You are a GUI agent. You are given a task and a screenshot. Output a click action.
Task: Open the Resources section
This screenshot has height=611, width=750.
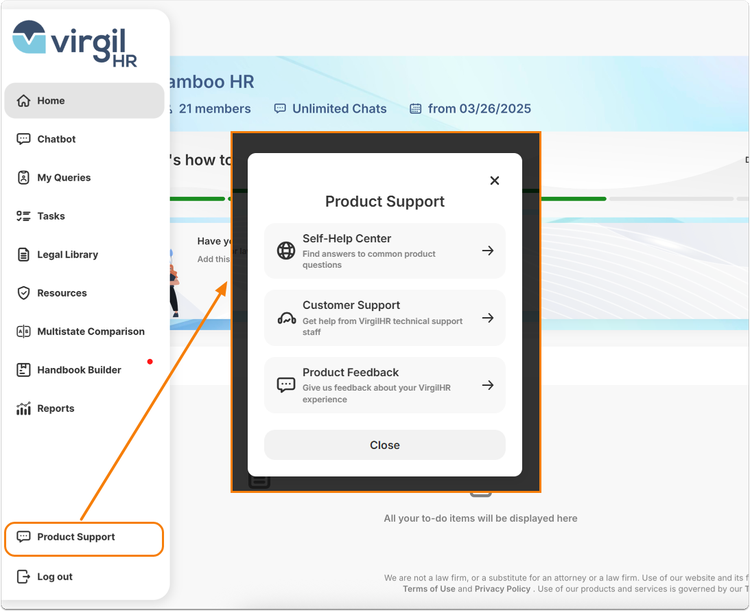pyautogui.click(x=84, y=293)
